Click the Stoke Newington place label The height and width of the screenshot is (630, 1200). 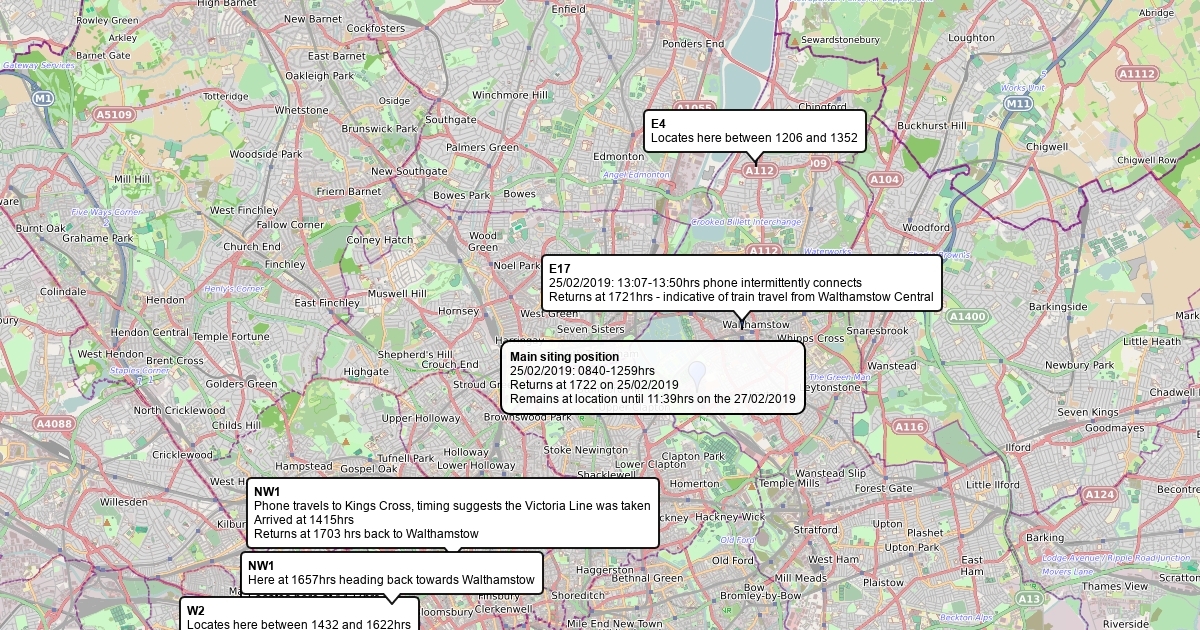587,450
